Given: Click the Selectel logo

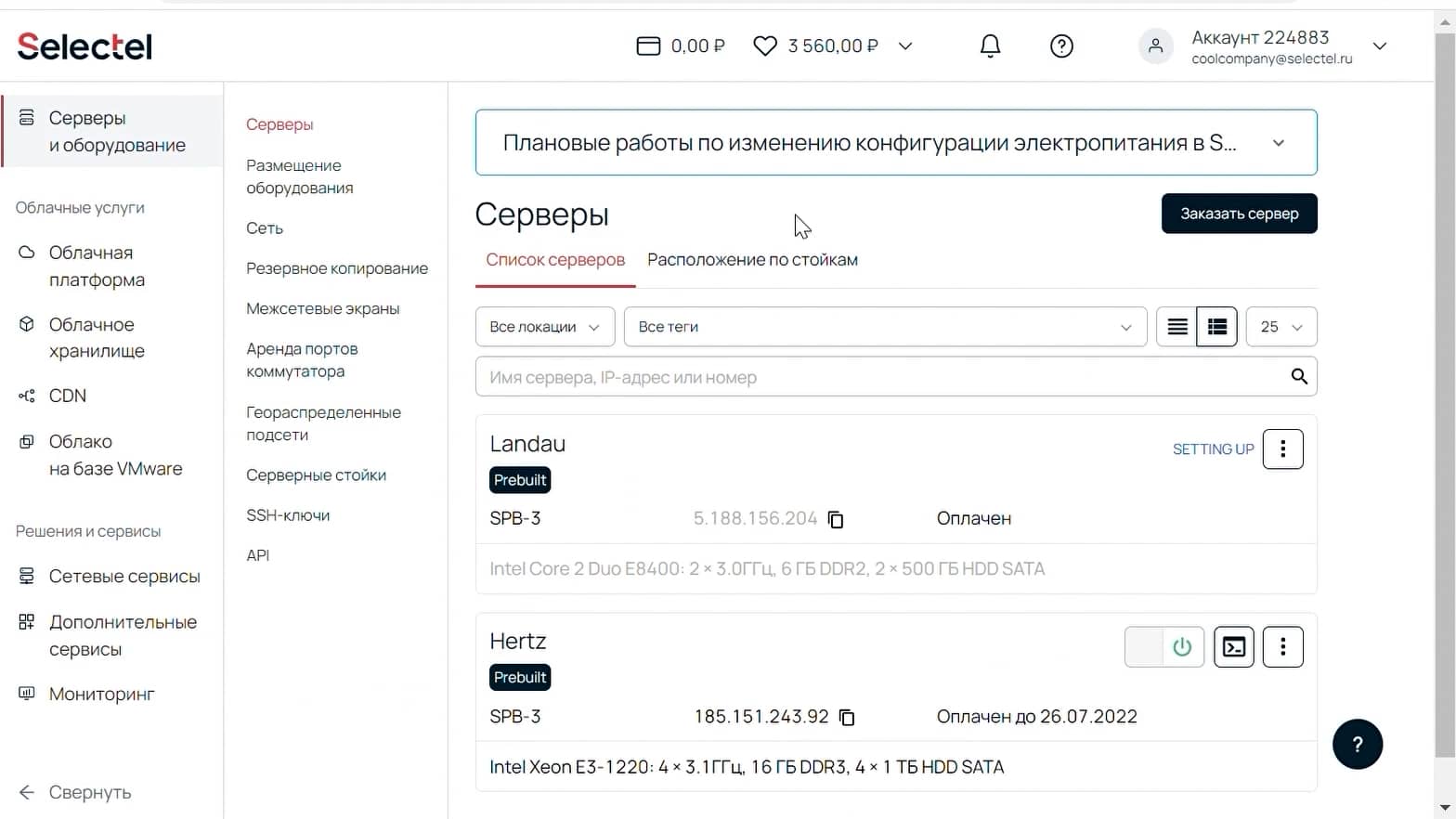Looking at the screenshot, I should (84, 46).
